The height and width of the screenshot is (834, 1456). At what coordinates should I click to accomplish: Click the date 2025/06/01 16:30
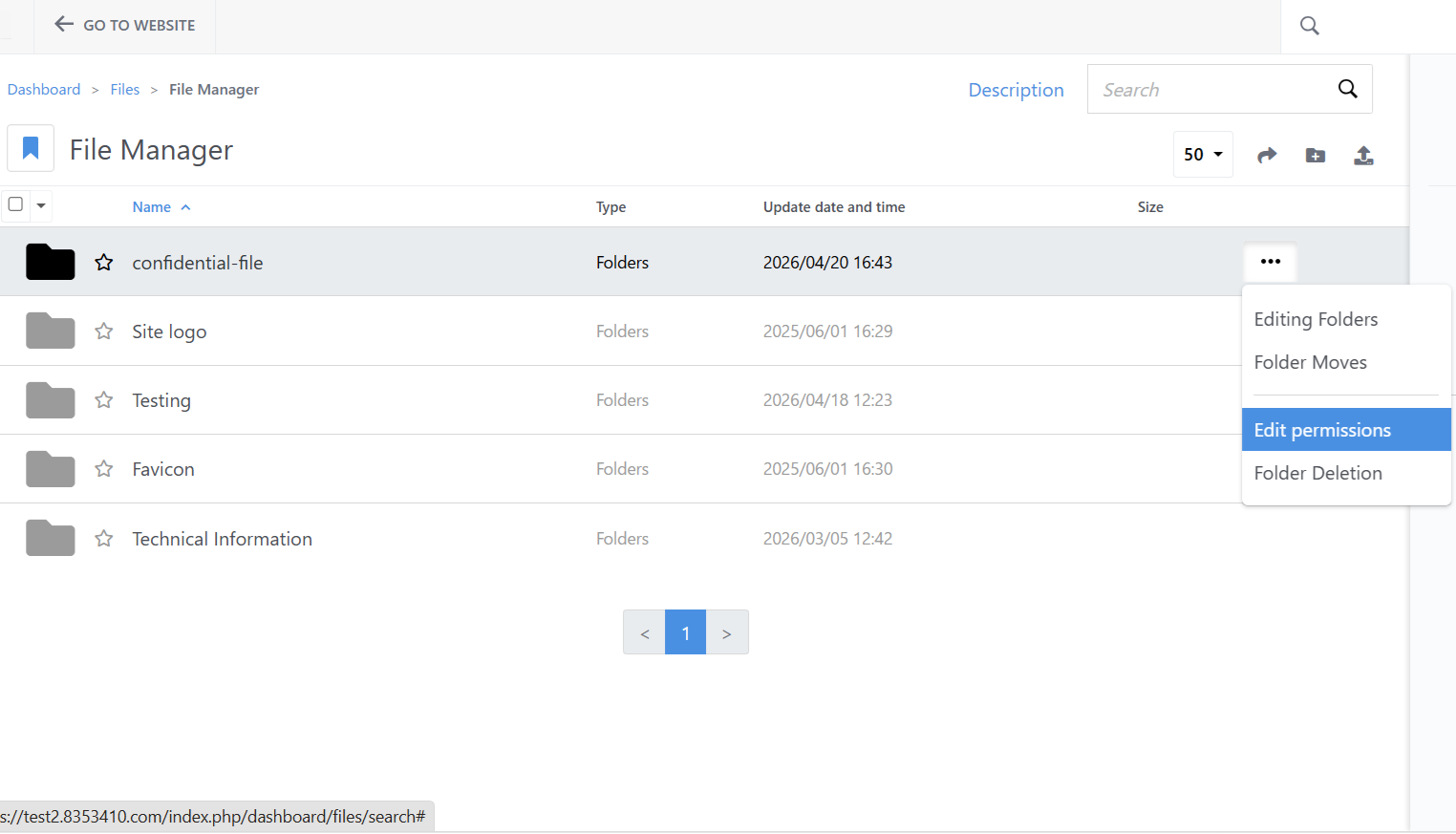pos(827,469)
